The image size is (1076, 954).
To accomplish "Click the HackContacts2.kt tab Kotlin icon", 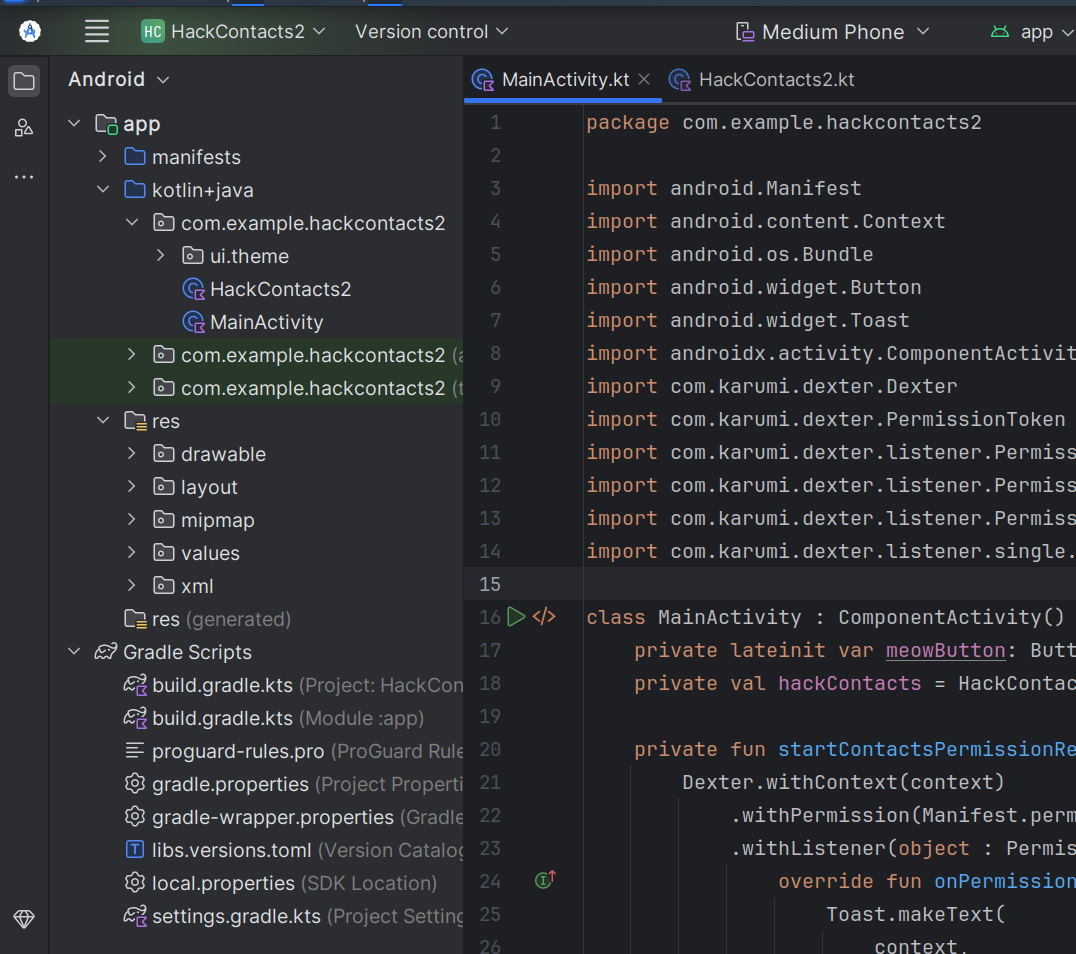I will coord(680,80).
